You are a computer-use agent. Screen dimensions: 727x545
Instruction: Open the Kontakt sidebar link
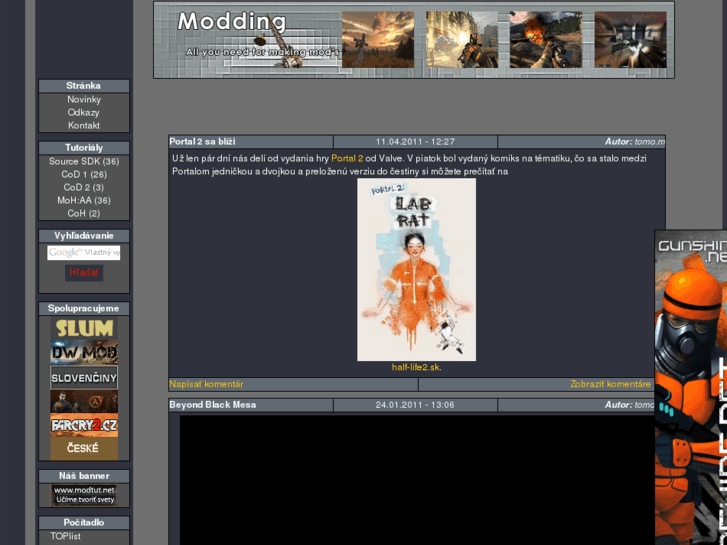(84, 126)
